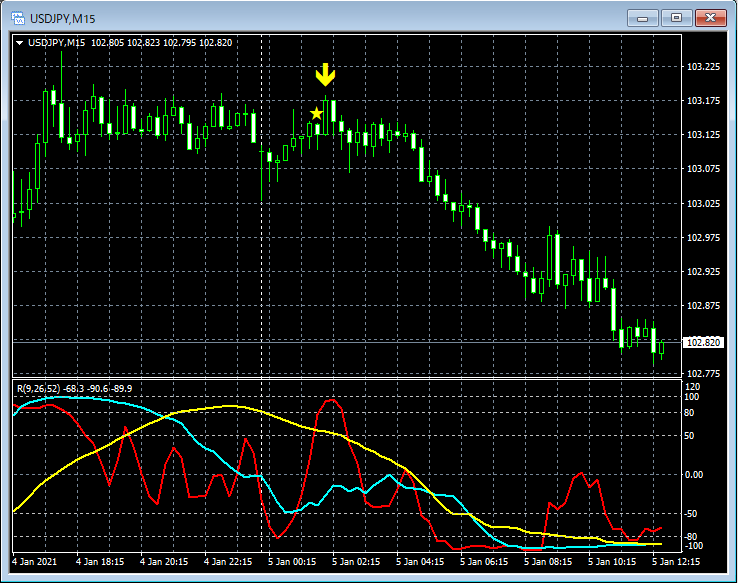Viewport: 738px width, 583px height.
Task: Minimize the USDJPY,M15 chart window
Action: click(x=643, y=17)
